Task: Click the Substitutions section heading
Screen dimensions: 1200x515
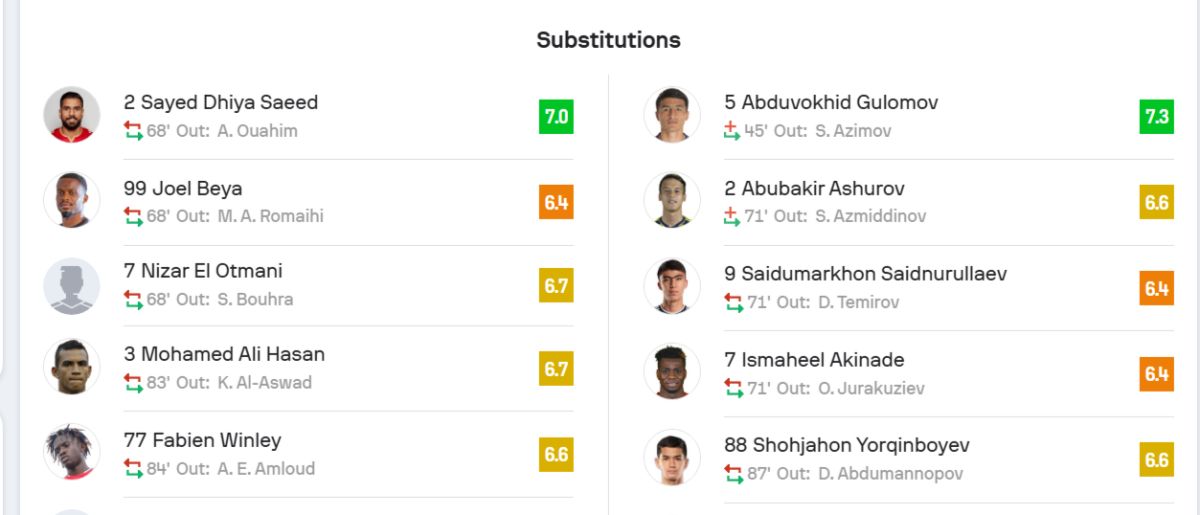Action: pos(608,40)
